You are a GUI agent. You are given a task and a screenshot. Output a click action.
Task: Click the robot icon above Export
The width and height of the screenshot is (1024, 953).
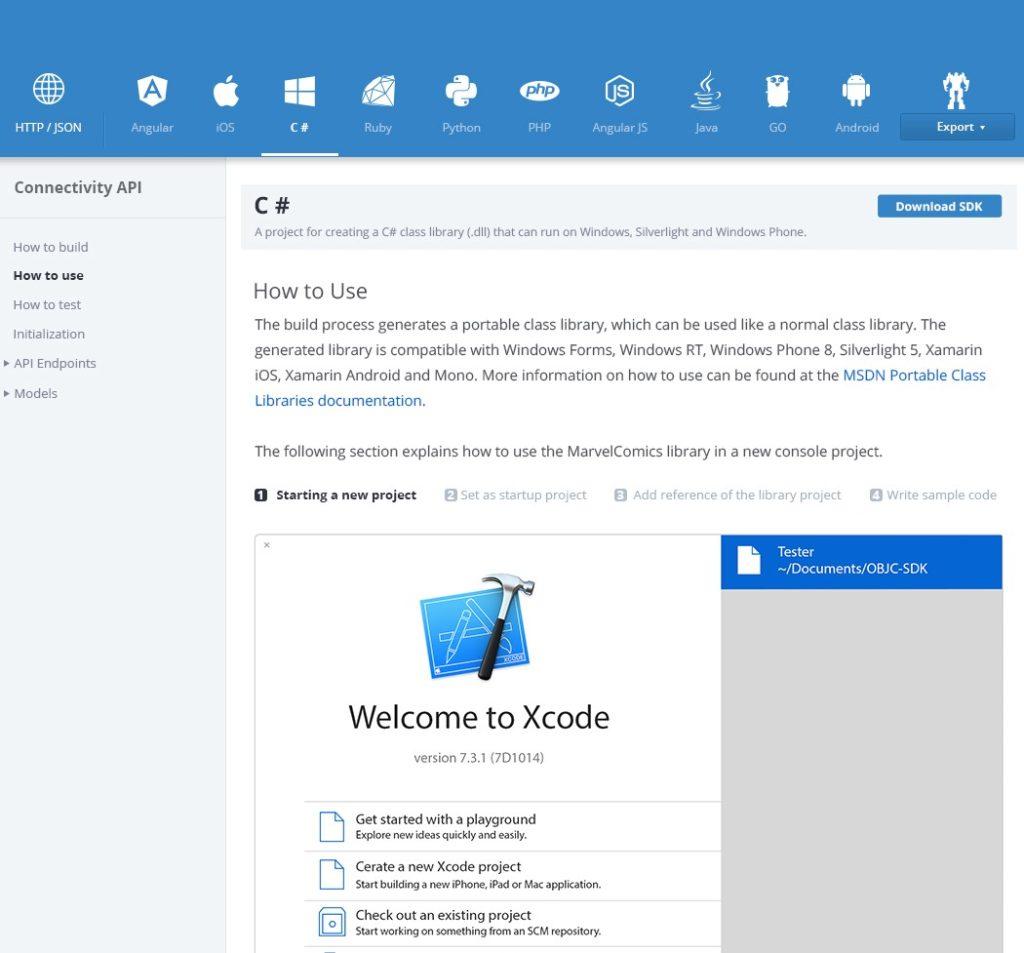coord(956,90)
